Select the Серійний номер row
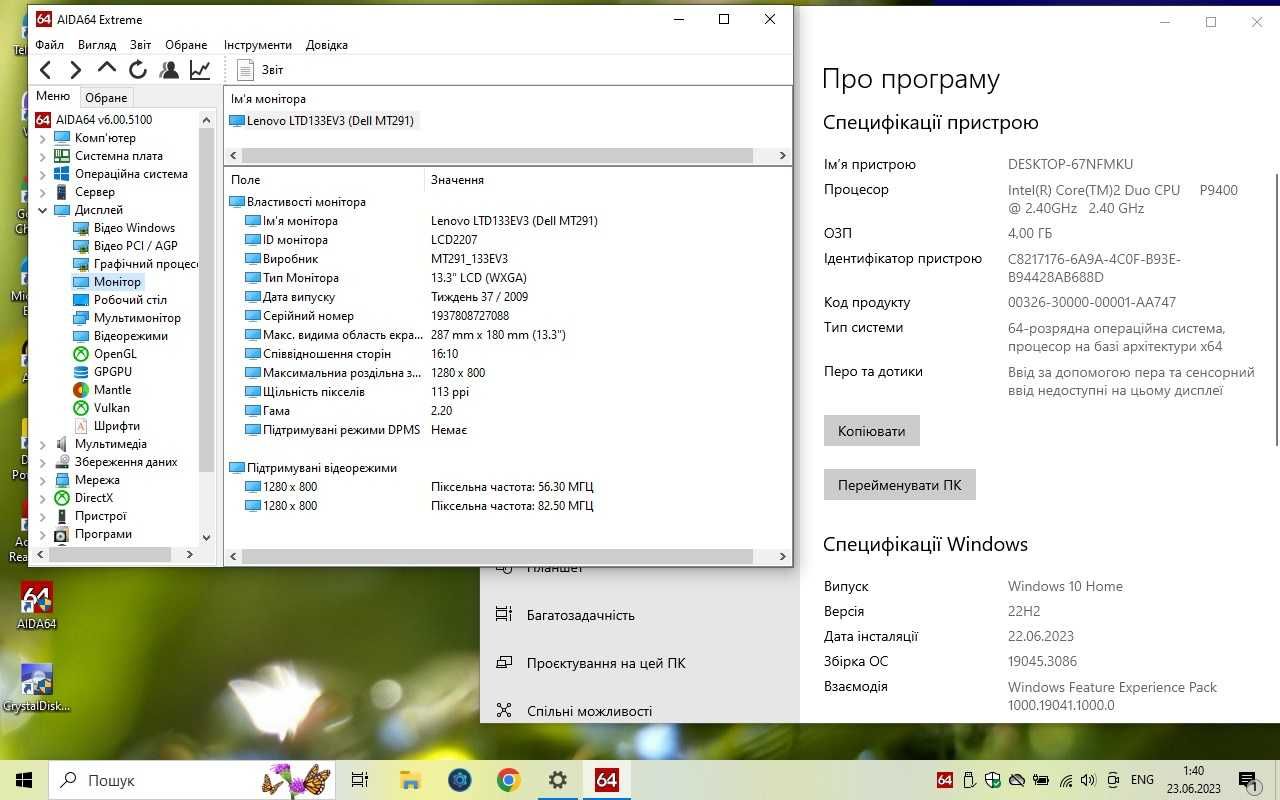This screenshot has height=800, width=1280. (x=508, y=316)
